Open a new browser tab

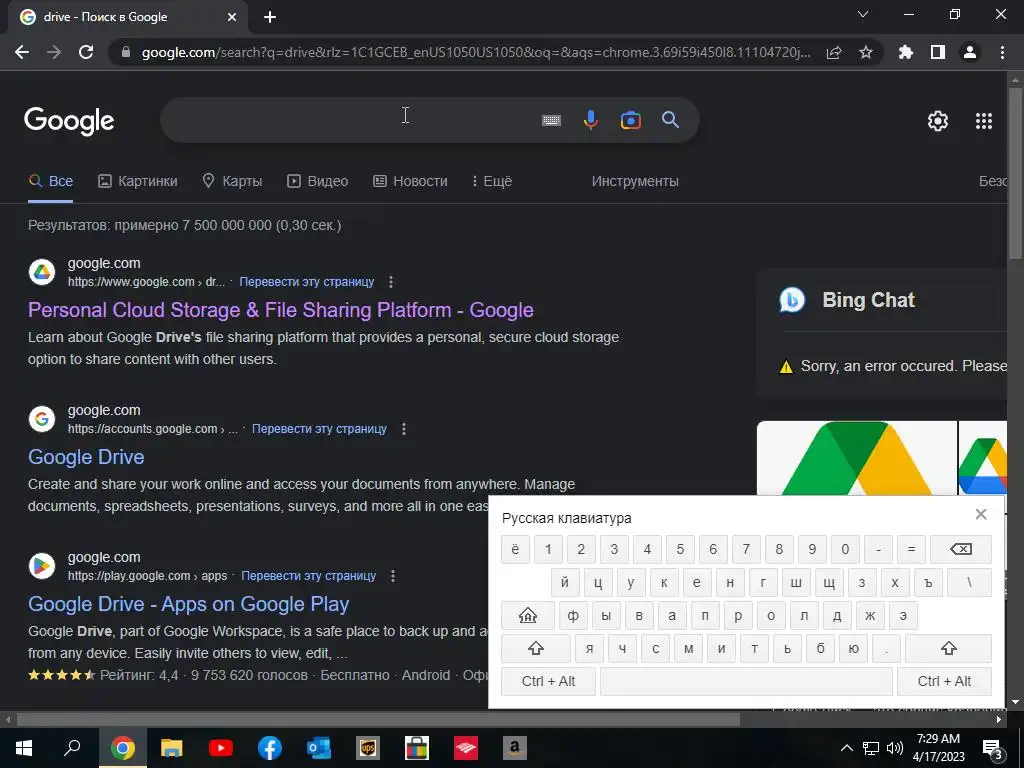pos(270,17)
